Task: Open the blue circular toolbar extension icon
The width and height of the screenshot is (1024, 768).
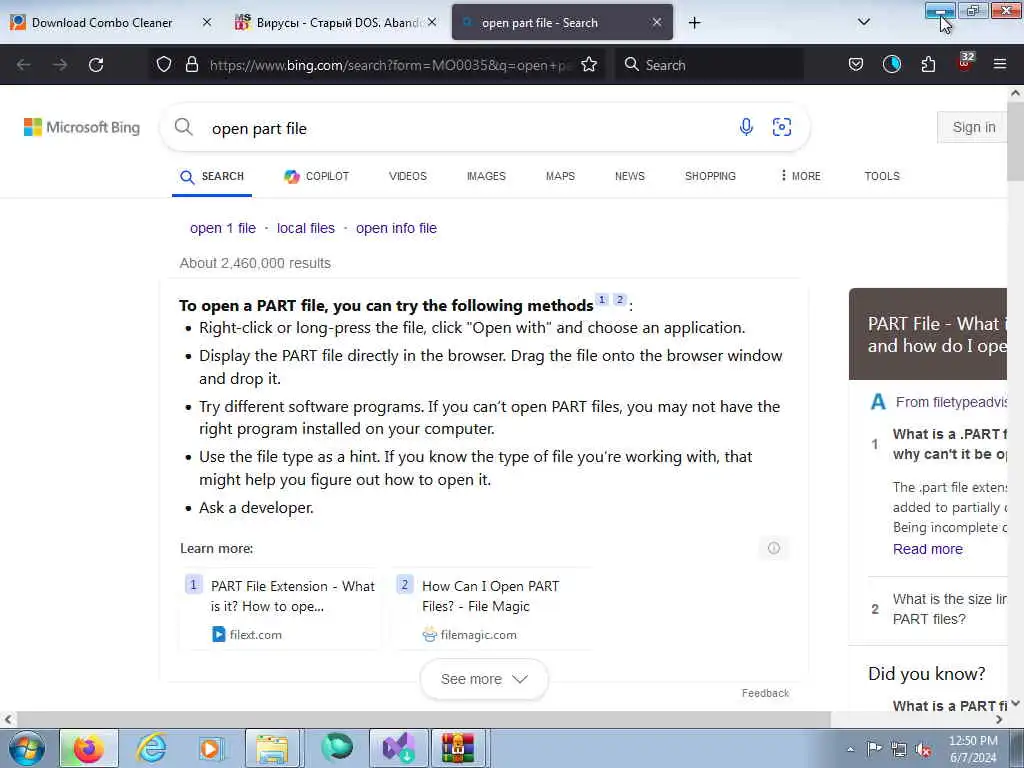Action: pos(891,64)
